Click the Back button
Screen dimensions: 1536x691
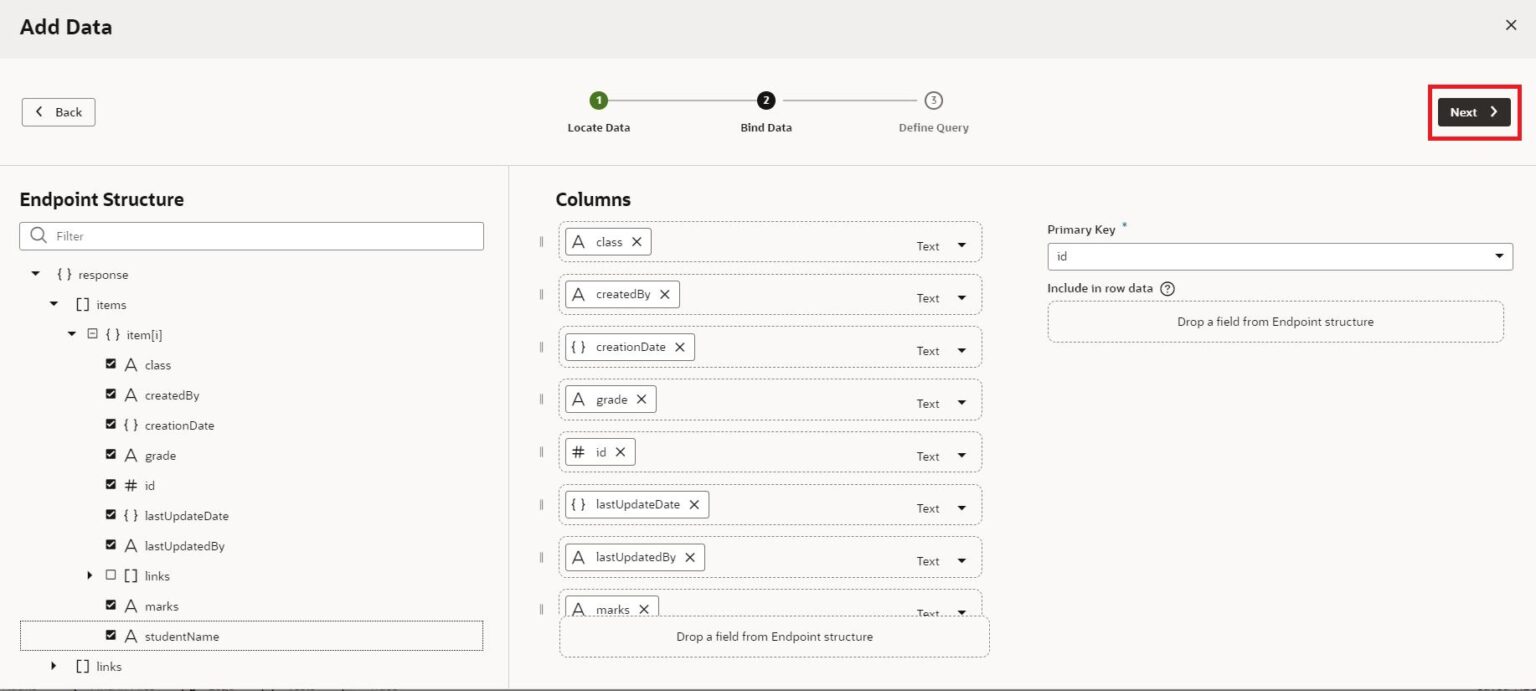(x=58, y=112)
